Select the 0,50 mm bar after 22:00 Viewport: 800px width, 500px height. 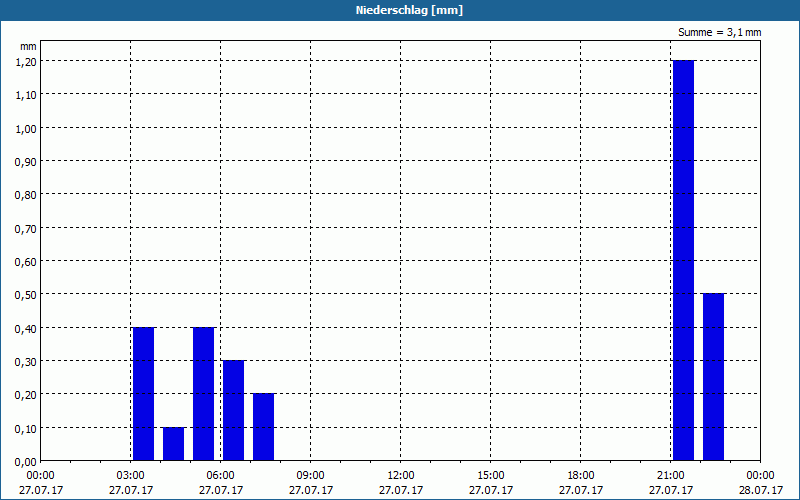[x=713, y=377]
